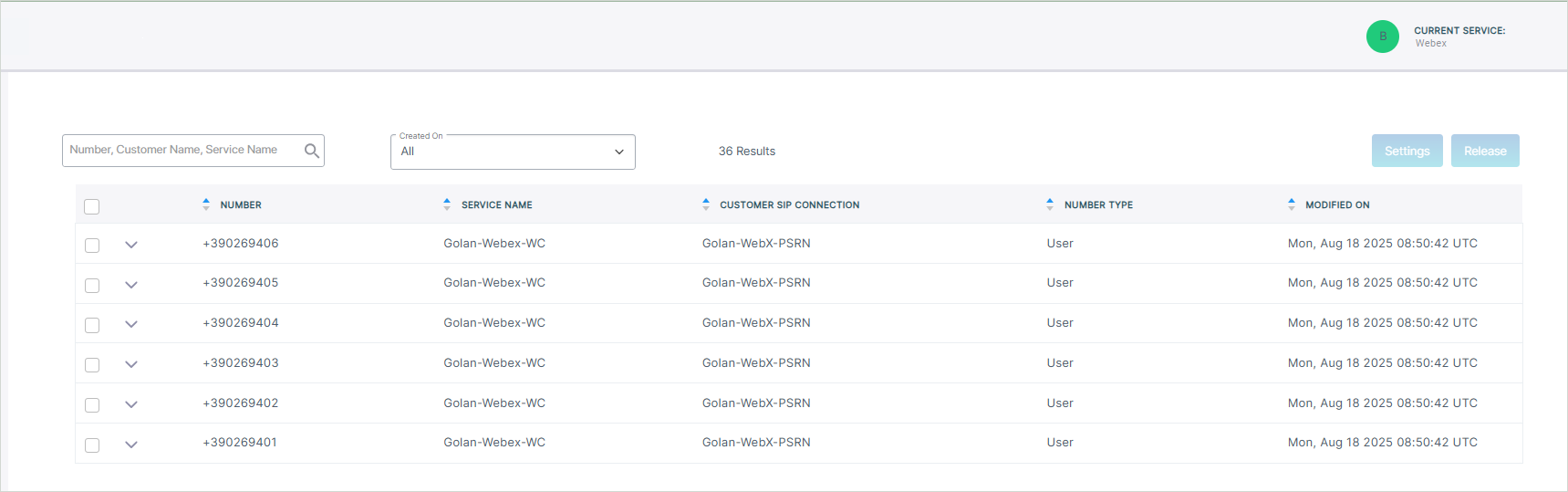Click the Settings button
The image size is (1568, 492).
point(1407,151)
